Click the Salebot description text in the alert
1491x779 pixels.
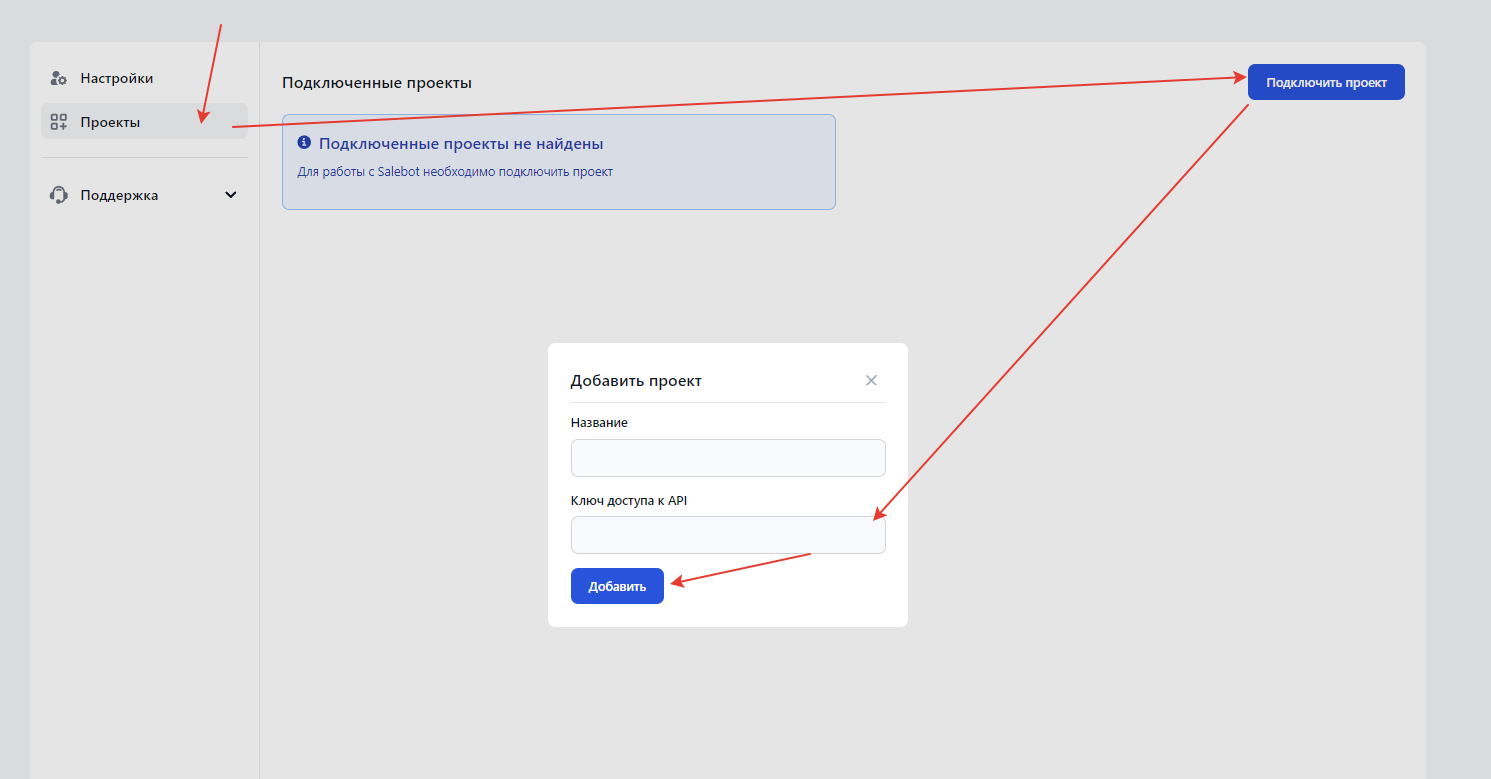click(x=455, y=172)
